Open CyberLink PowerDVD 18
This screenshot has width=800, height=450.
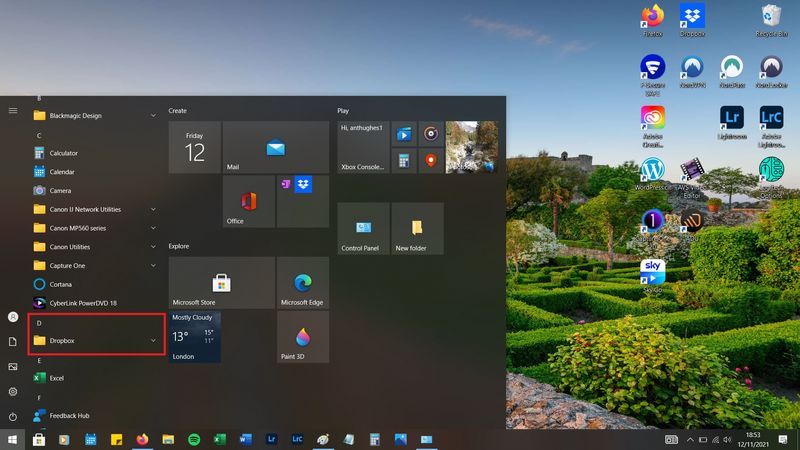coord(83,302)
